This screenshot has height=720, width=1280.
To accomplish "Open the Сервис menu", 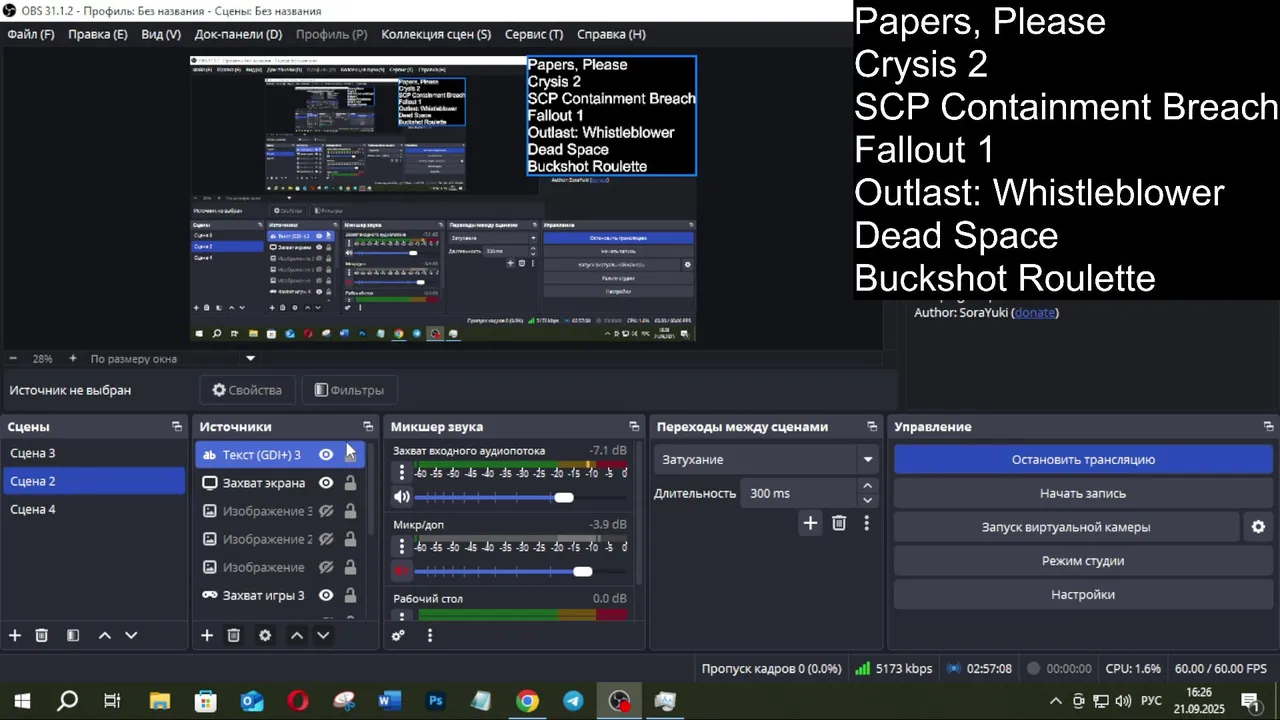I will point(534,34).
